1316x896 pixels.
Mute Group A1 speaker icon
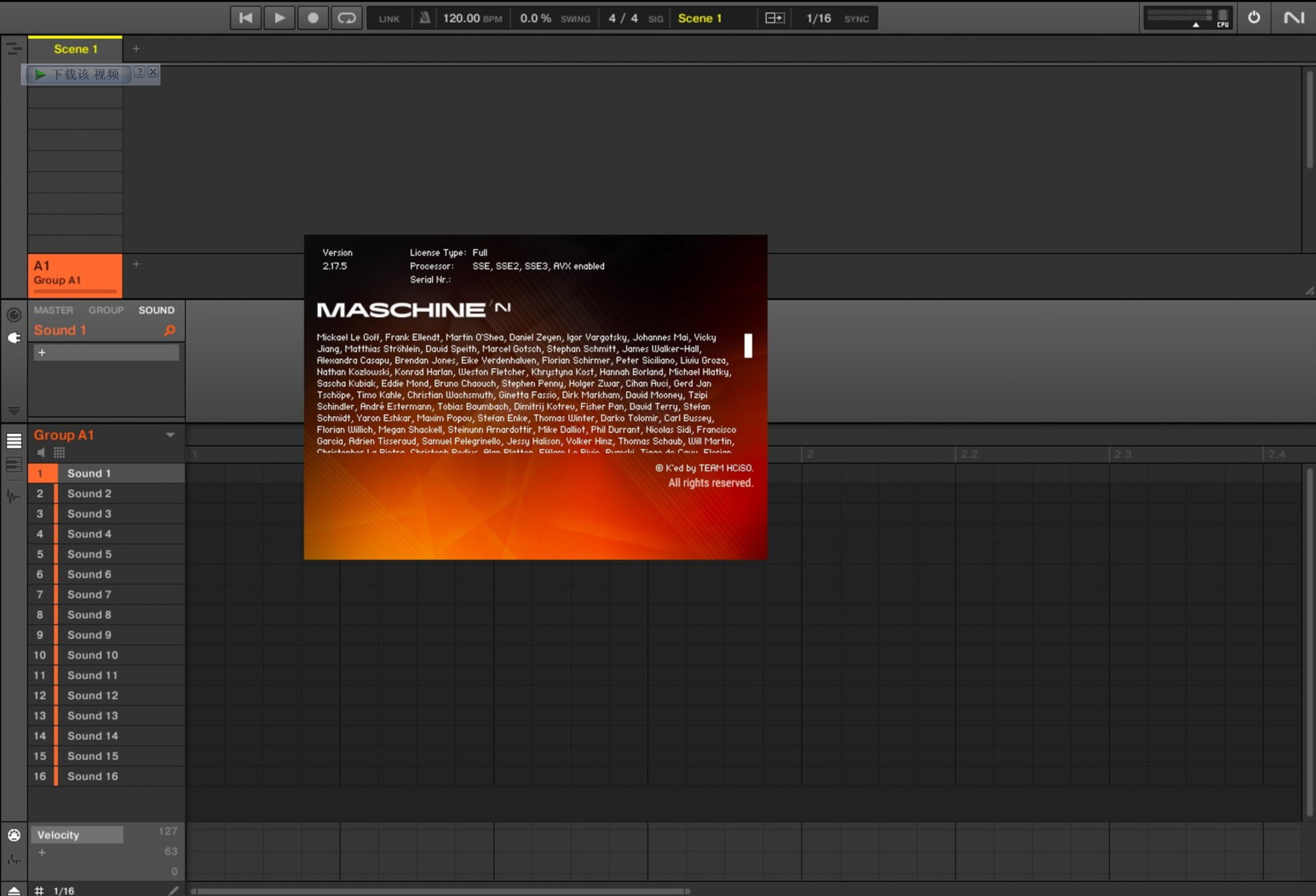pos(41,453)
